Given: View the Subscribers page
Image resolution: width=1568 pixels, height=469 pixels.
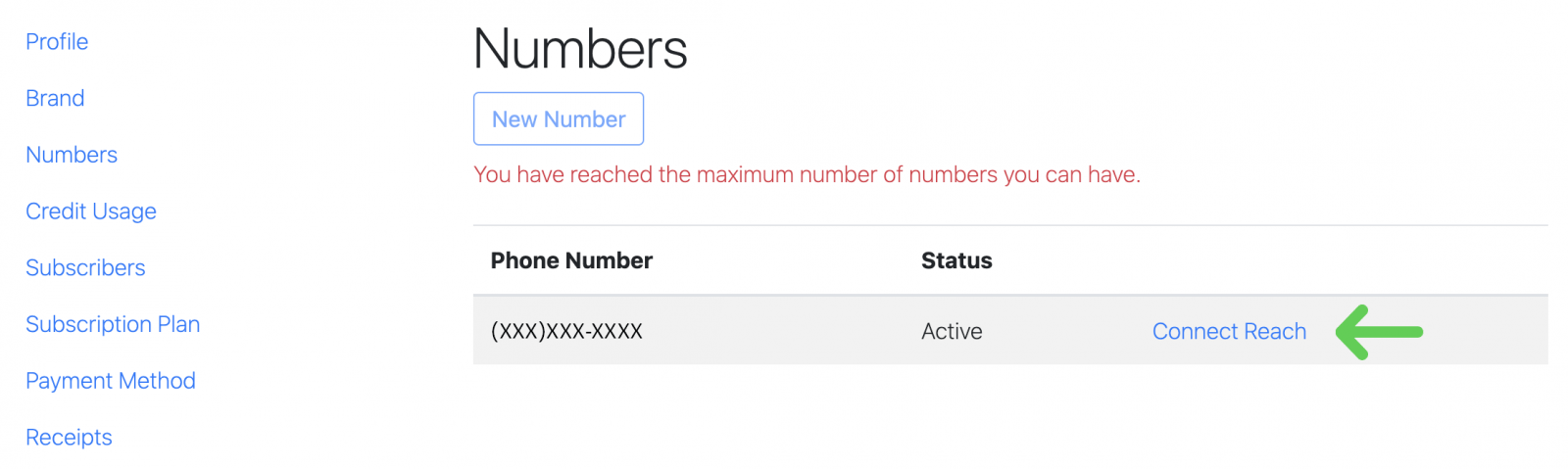Looking at the screenshot, I should click(85, 268).
